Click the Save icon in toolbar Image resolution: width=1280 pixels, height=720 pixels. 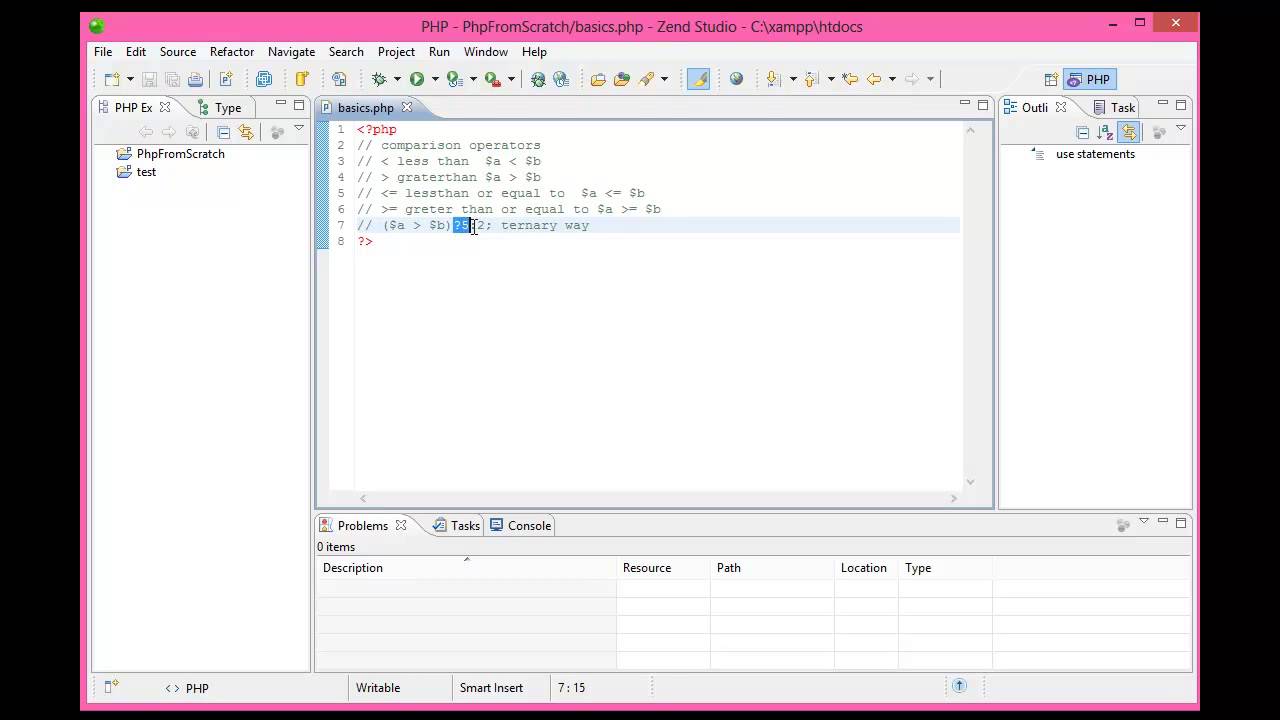tap(149, 79)
